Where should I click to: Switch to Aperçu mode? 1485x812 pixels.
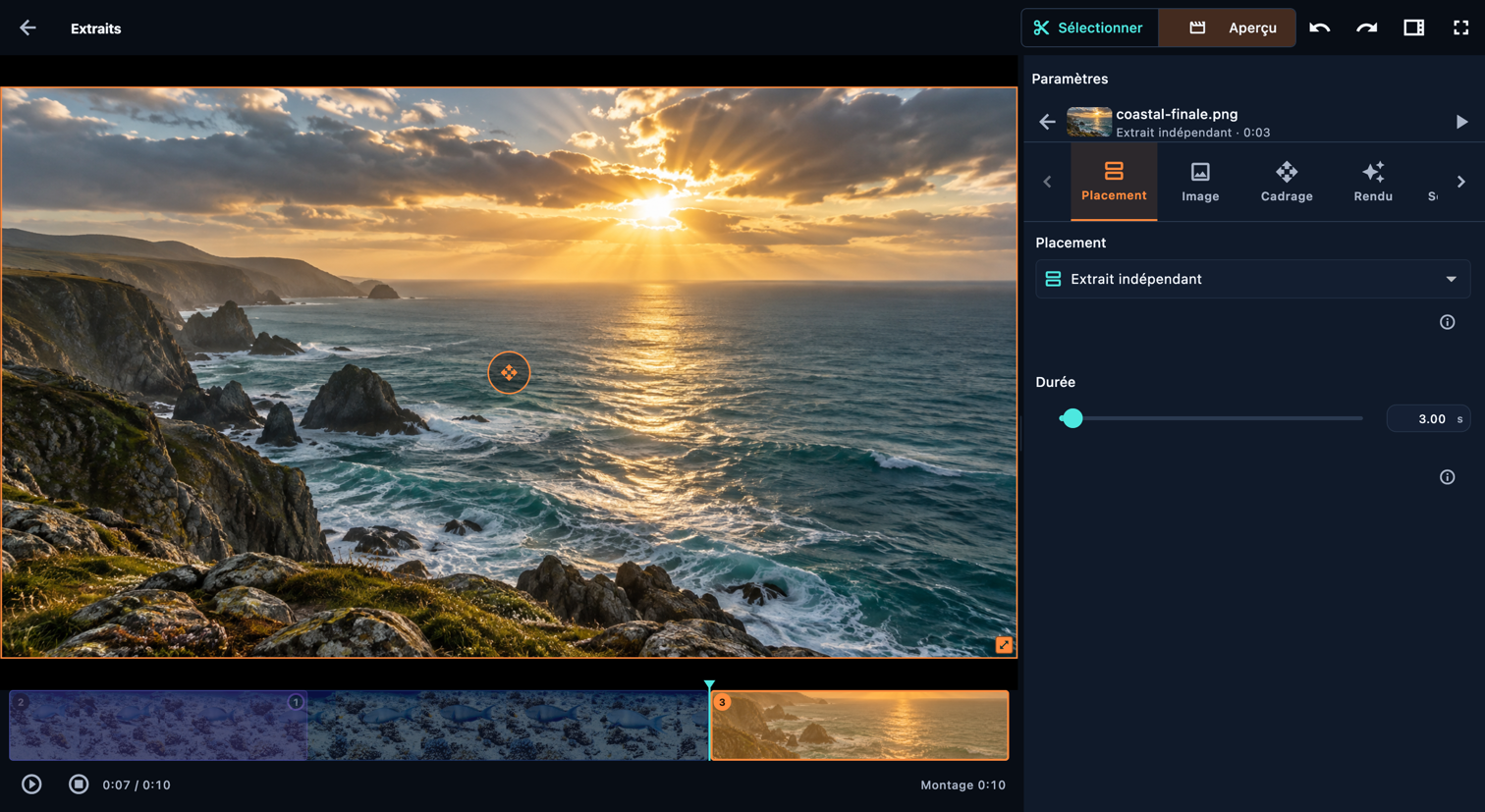[x=1228, y=28]
